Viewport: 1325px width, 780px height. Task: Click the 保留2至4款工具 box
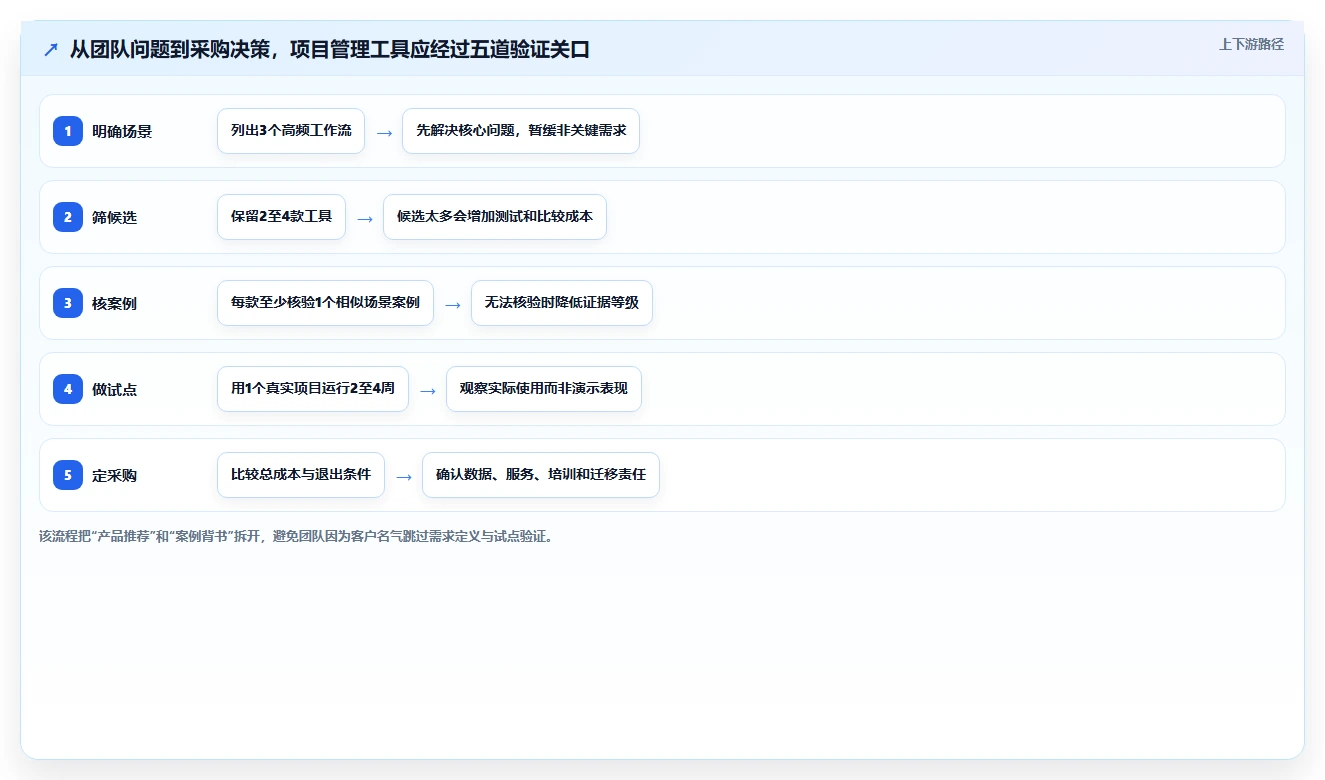tap(281, 217)
